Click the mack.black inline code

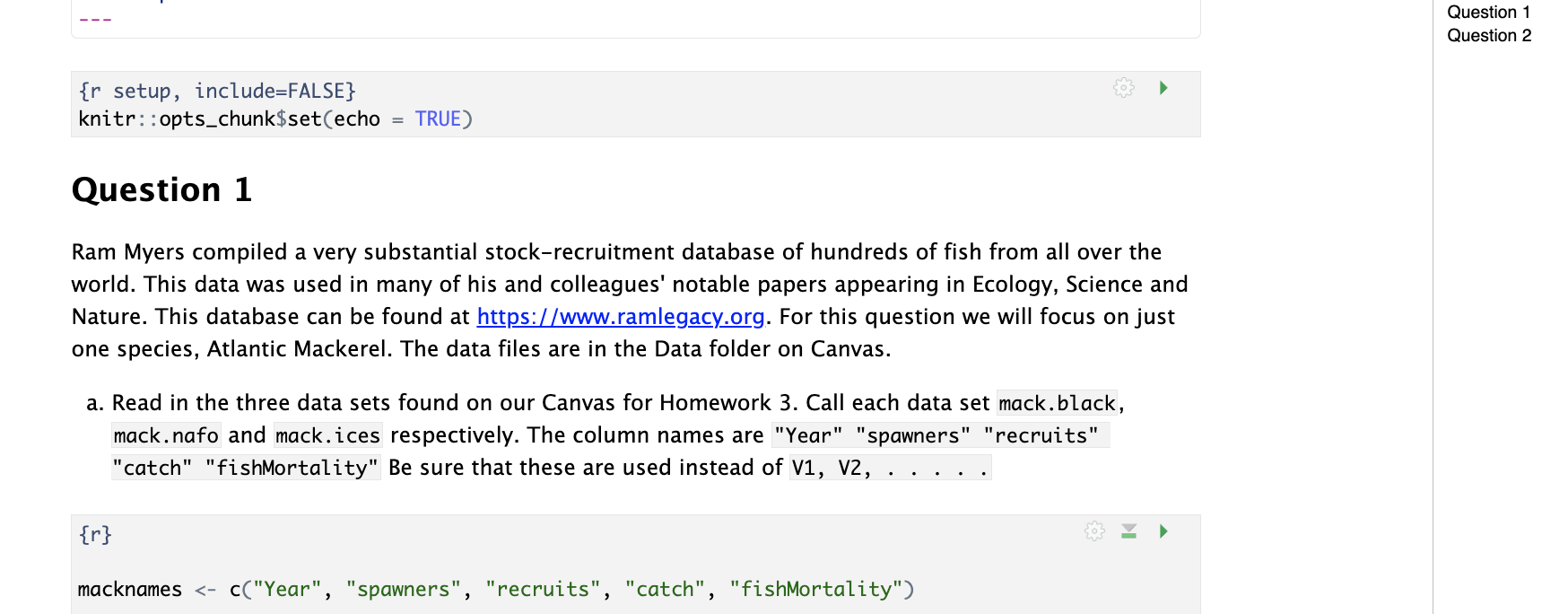1057,404
